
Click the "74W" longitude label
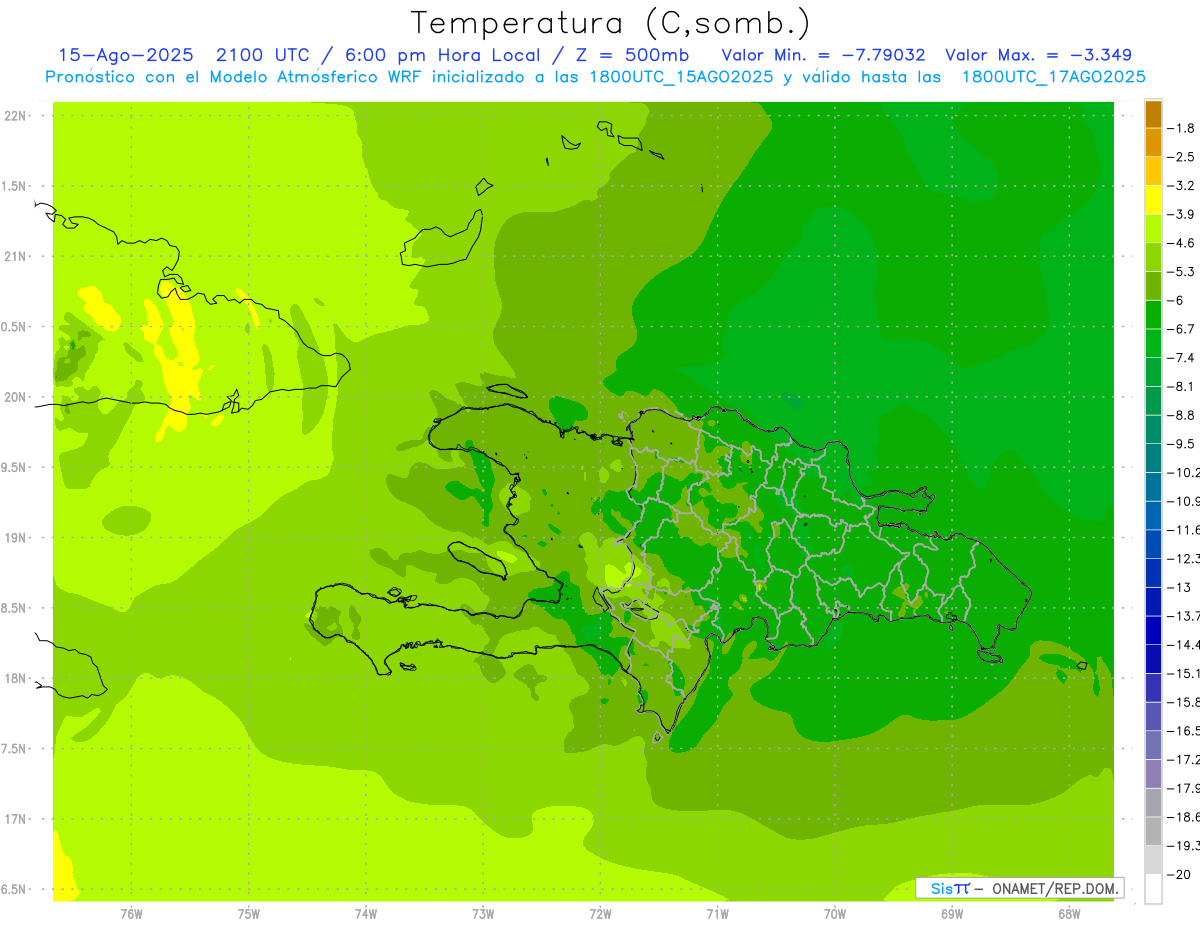click(x=366, y=913)
